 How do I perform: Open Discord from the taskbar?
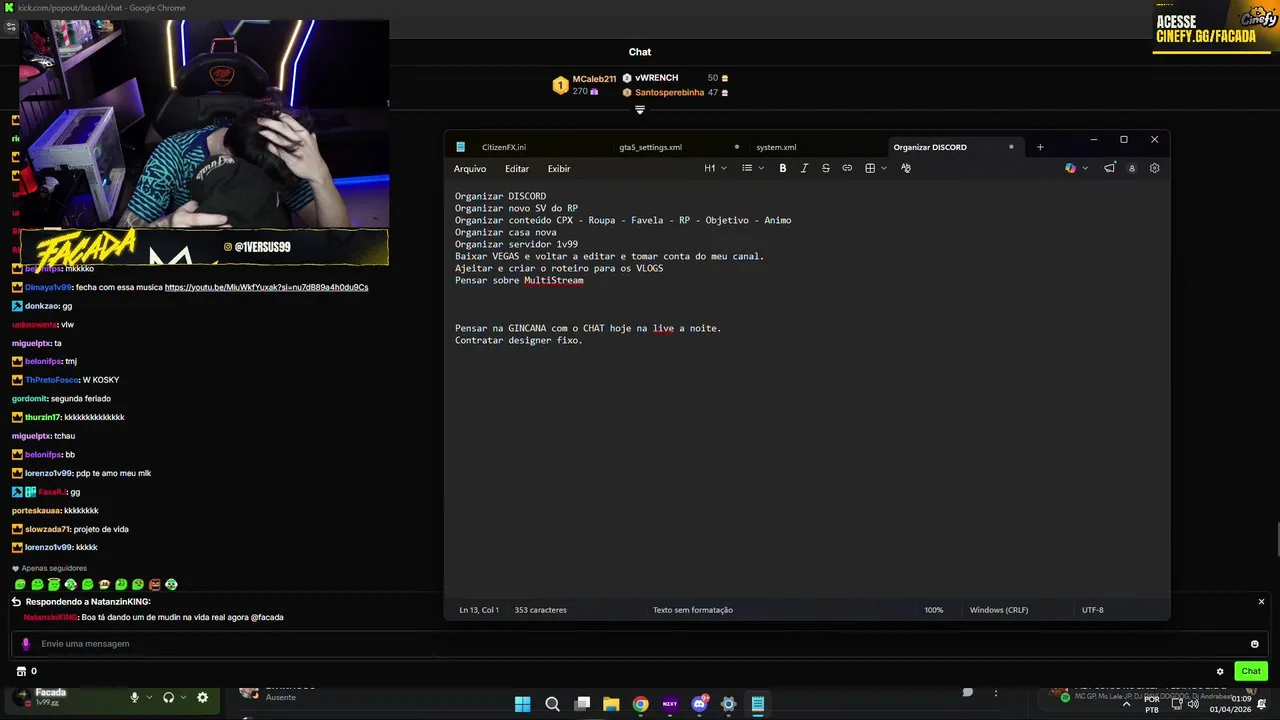click(700, 704)
